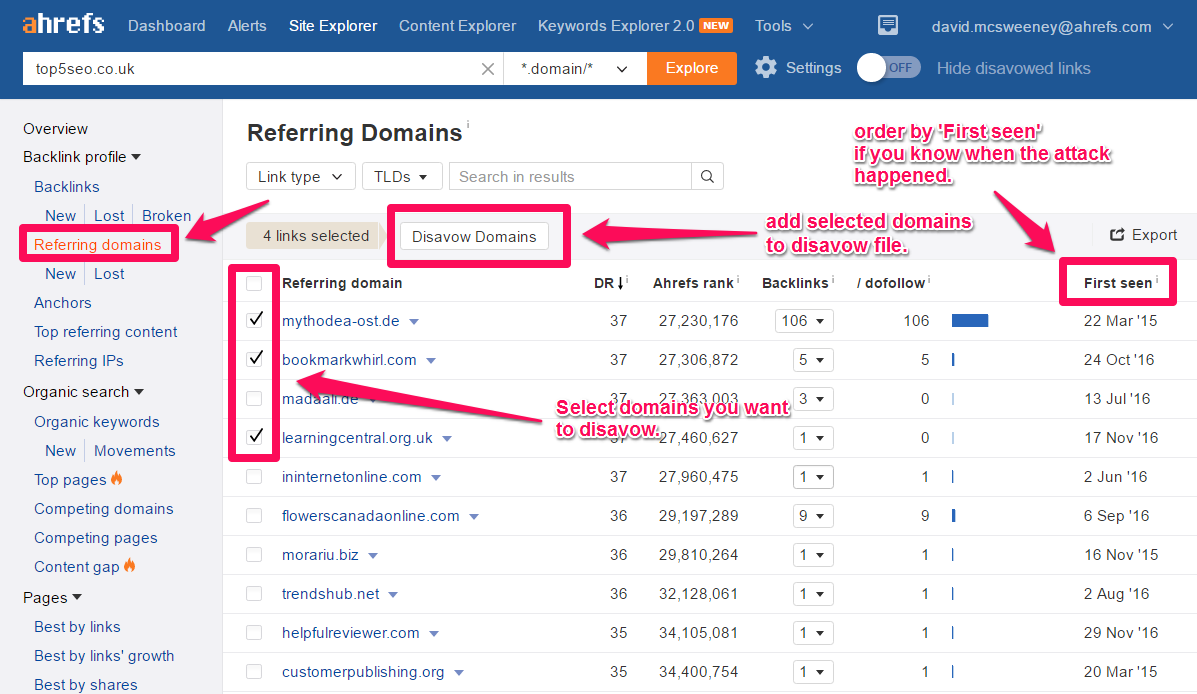Image resolution: width=1197 pixels, height=694 pixels.
Task: Check the helpfulreviewer.com checkbox
Action: point(254,632)
